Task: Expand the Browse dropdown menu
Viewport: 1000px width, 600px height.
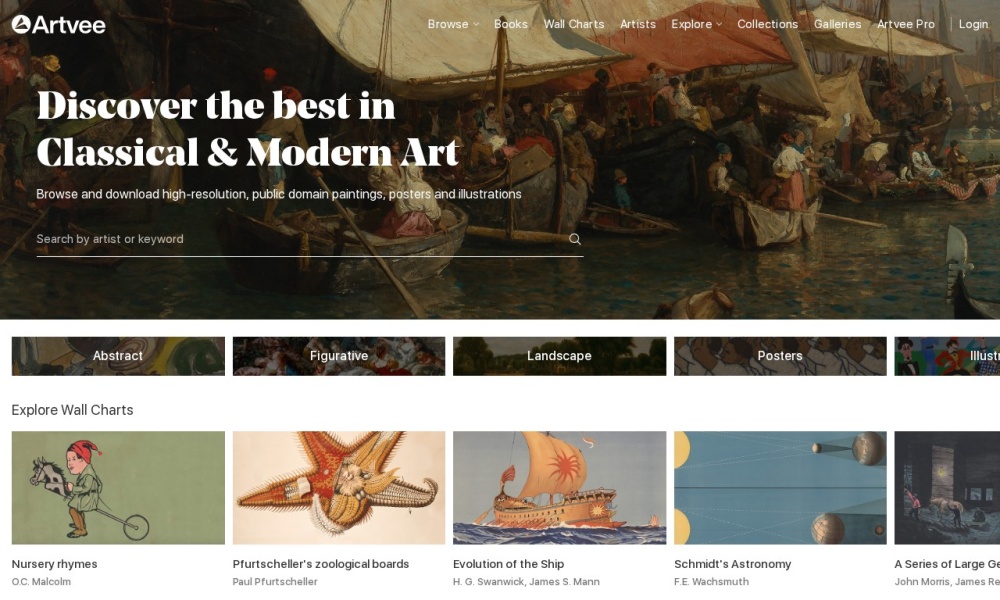Action: pyautogui.click(x=453, y=24)
